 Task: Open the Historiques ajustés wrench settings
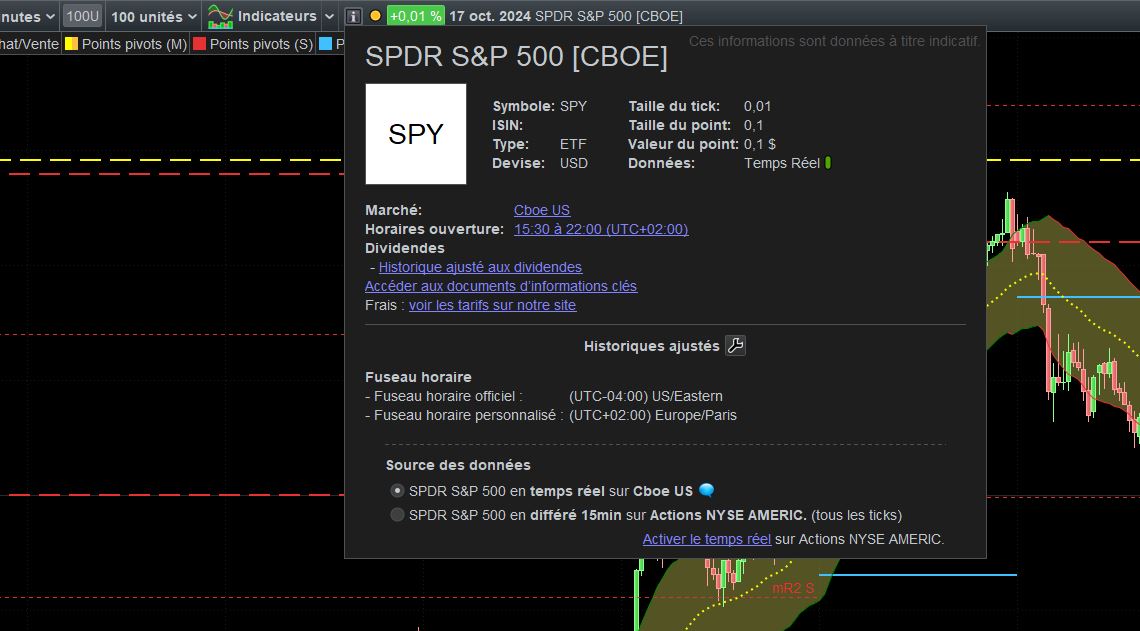point(736,346)
